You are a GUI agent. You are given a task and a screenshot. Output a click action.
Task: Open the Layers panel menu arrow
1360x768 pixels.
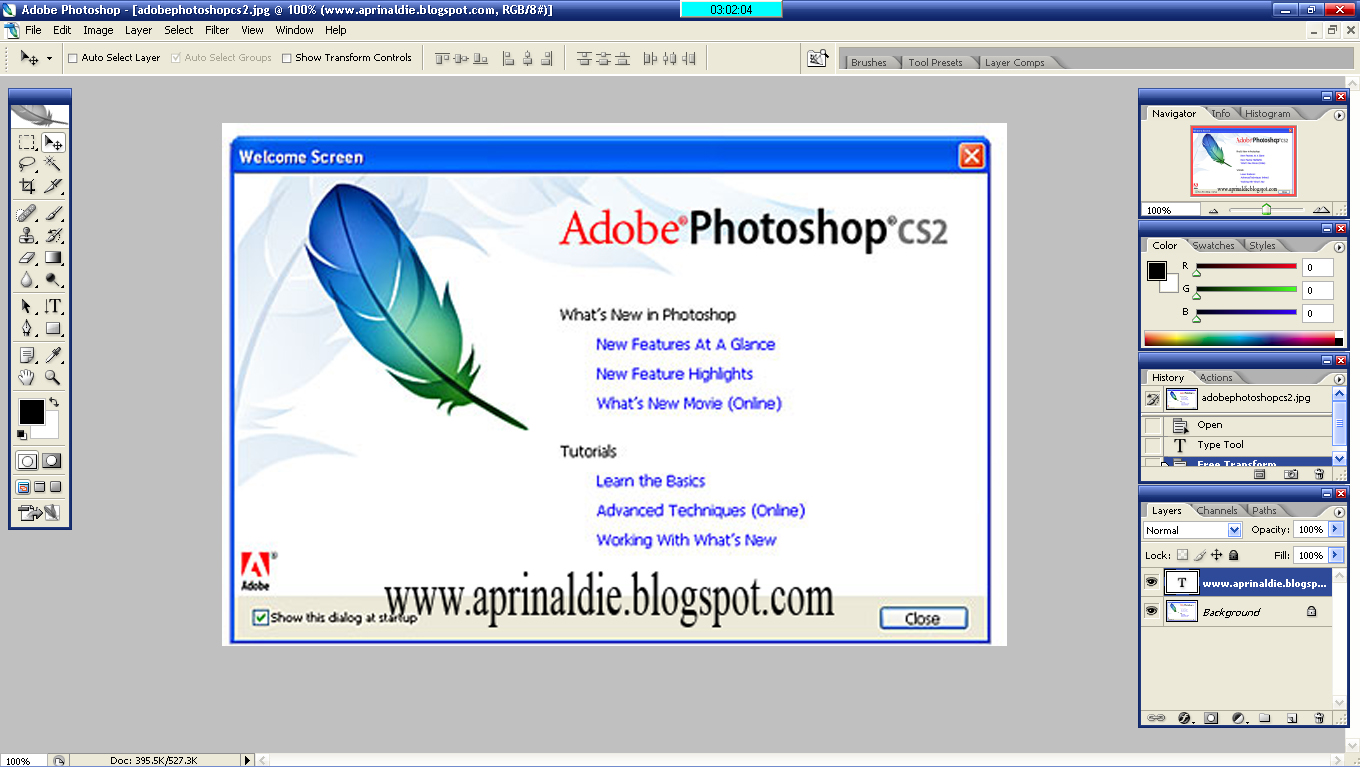pyautogui.click(x=1342, y=510)
